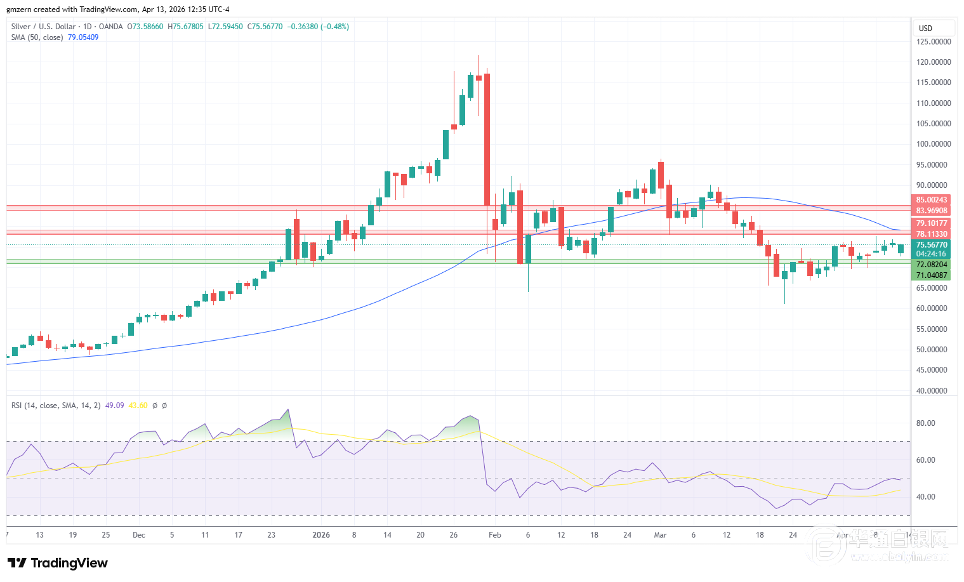
Task: Click the 78.11330 red price label
Action: coord(930,233)
